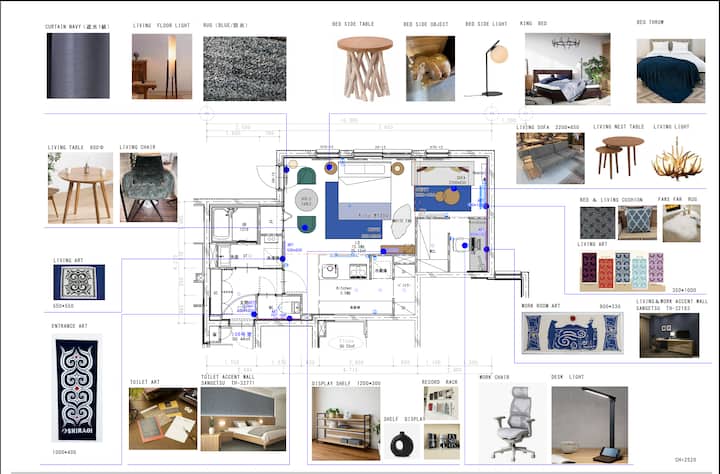Click the antler chandelier Living Light image

coord(677,159)
